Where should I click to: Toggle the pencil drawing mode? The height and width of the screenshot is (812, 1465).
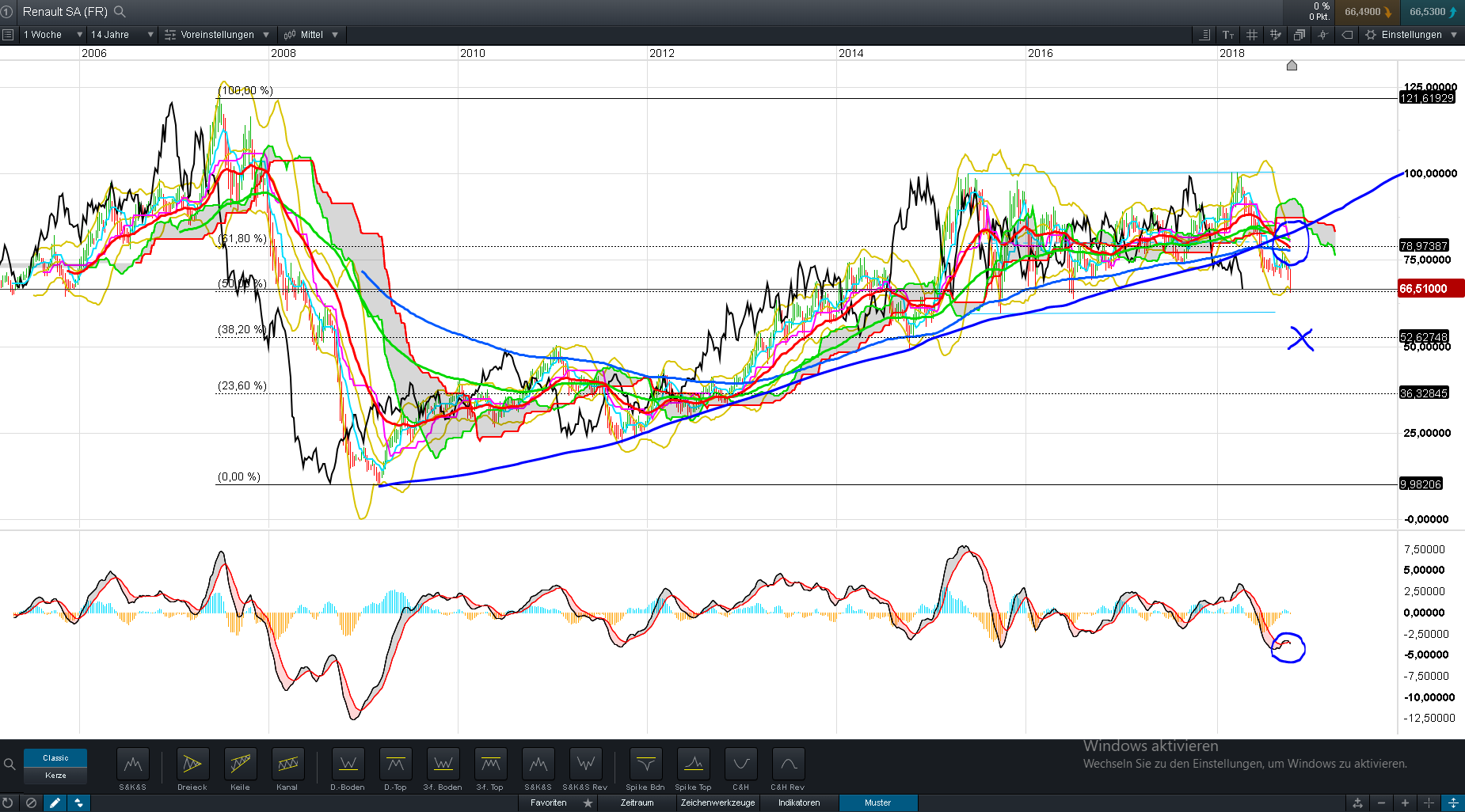click(55, 803)
